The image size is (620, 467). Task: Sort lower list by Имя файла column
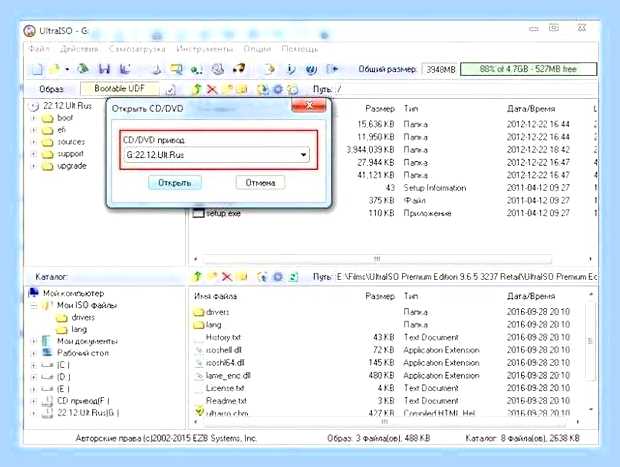215,296
